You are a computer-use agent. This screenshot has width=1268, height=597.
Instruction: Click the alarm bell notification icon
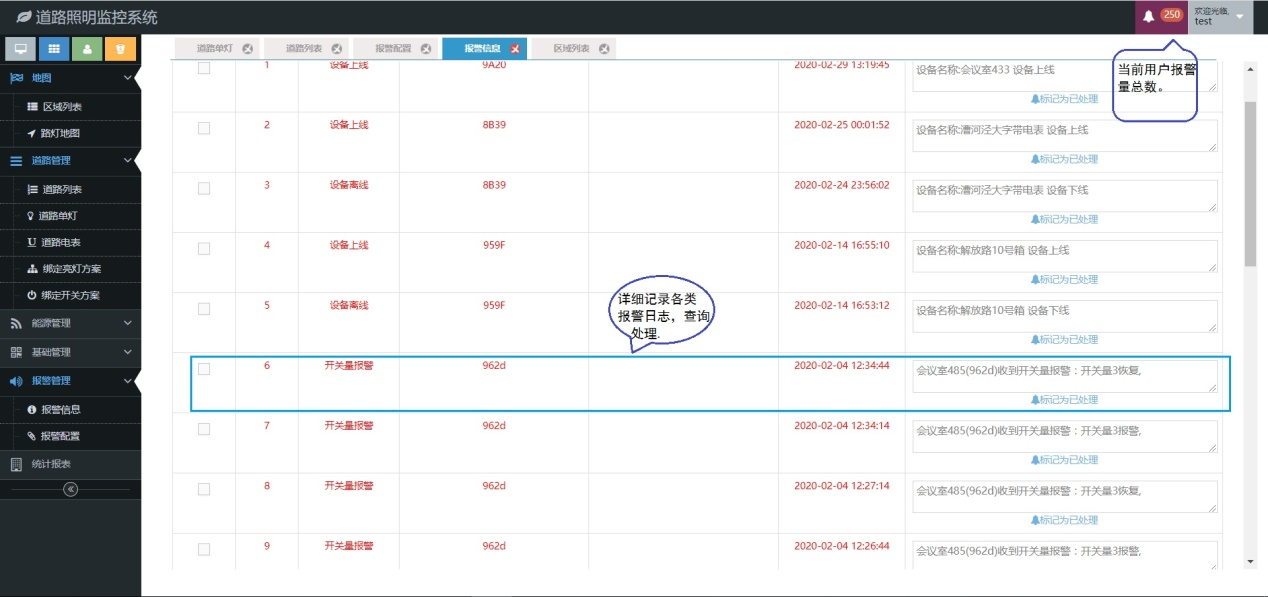click(x=1149, y=16)
